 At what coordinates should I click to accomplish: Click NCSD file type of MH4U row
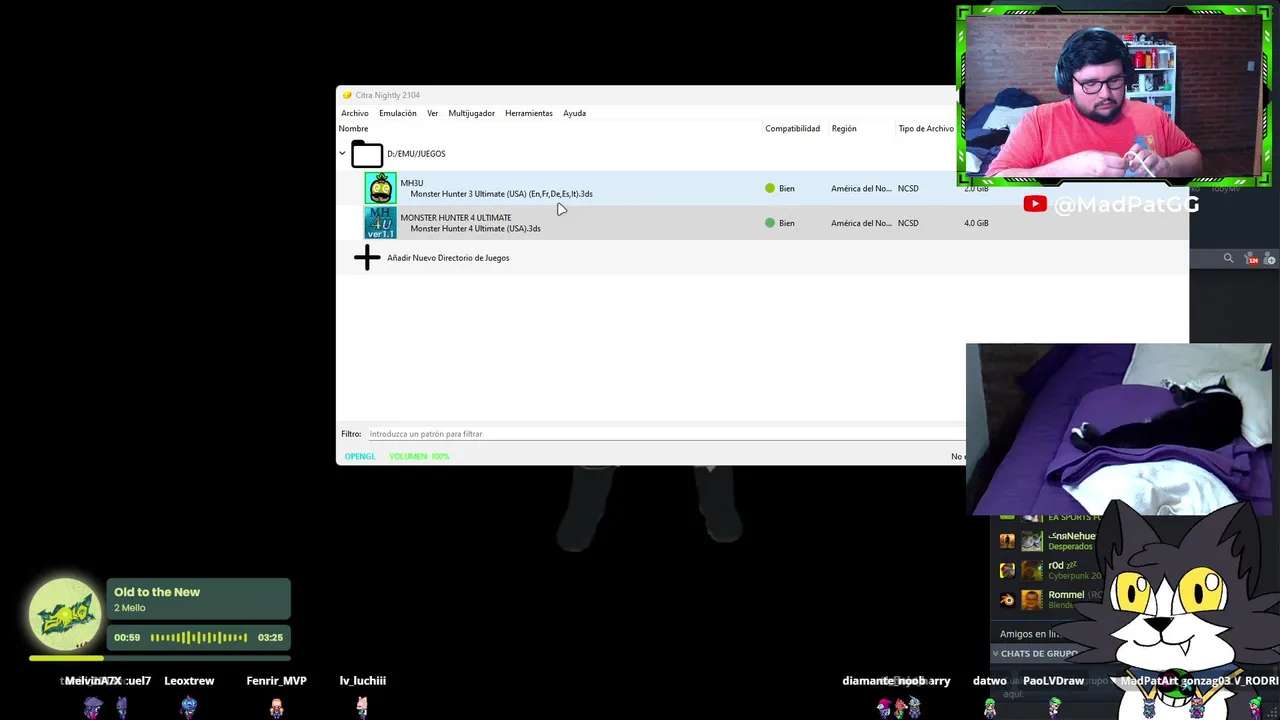coord(908,223)
